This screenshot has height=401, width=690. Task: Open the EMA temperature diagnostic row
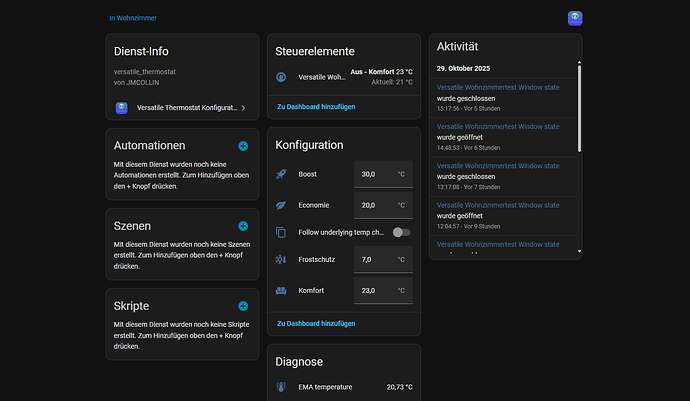coord(344,387)
